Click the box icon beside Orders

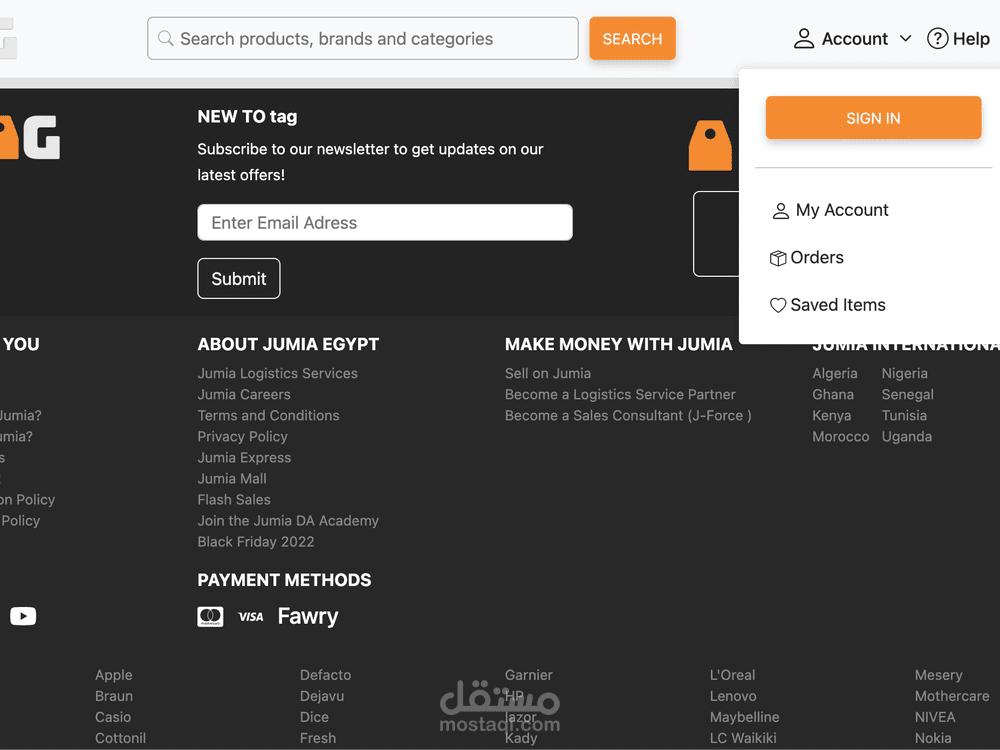point(778,258)
